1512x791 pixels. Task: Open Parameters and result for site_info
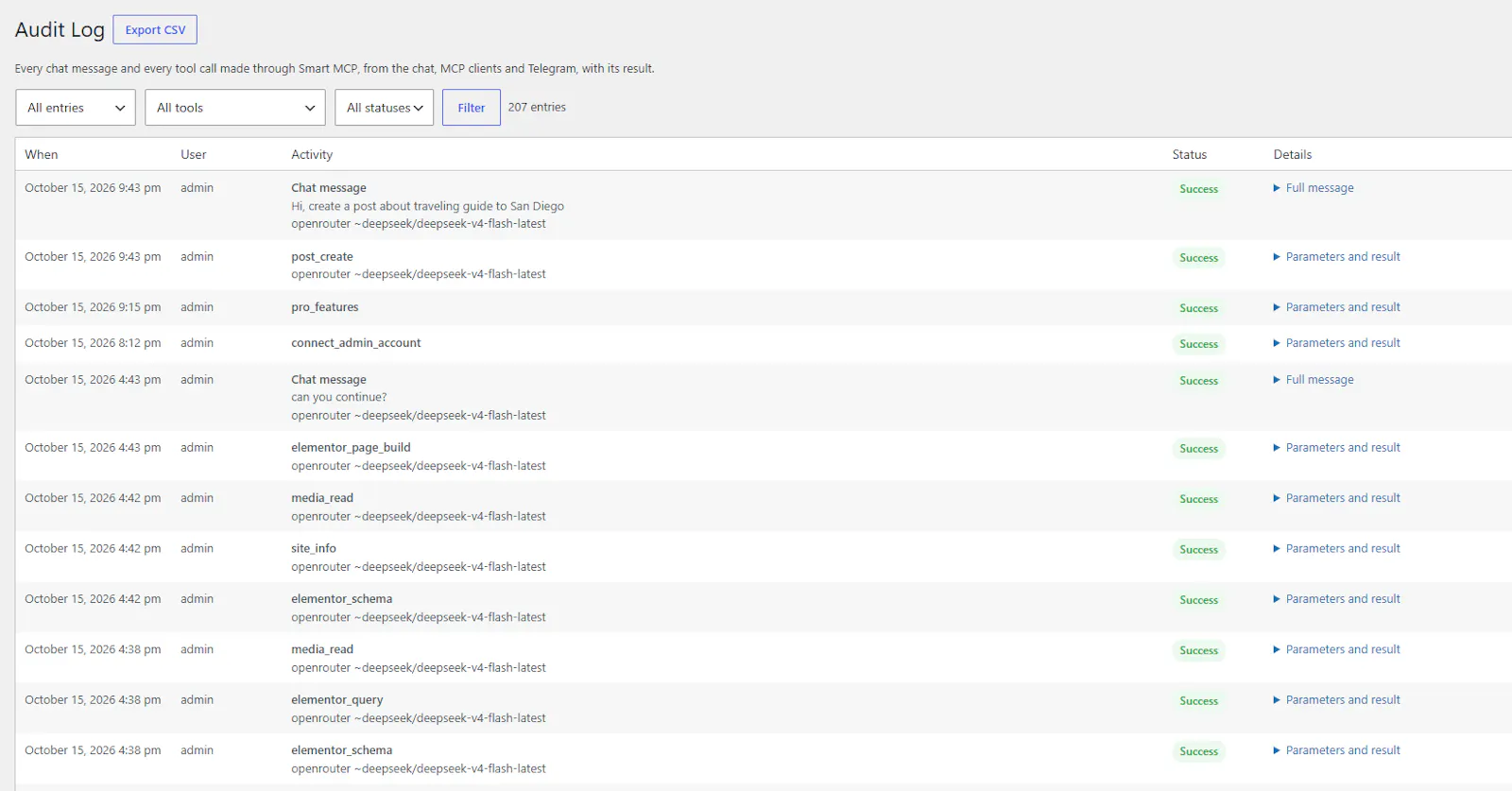coord(1337,548)
